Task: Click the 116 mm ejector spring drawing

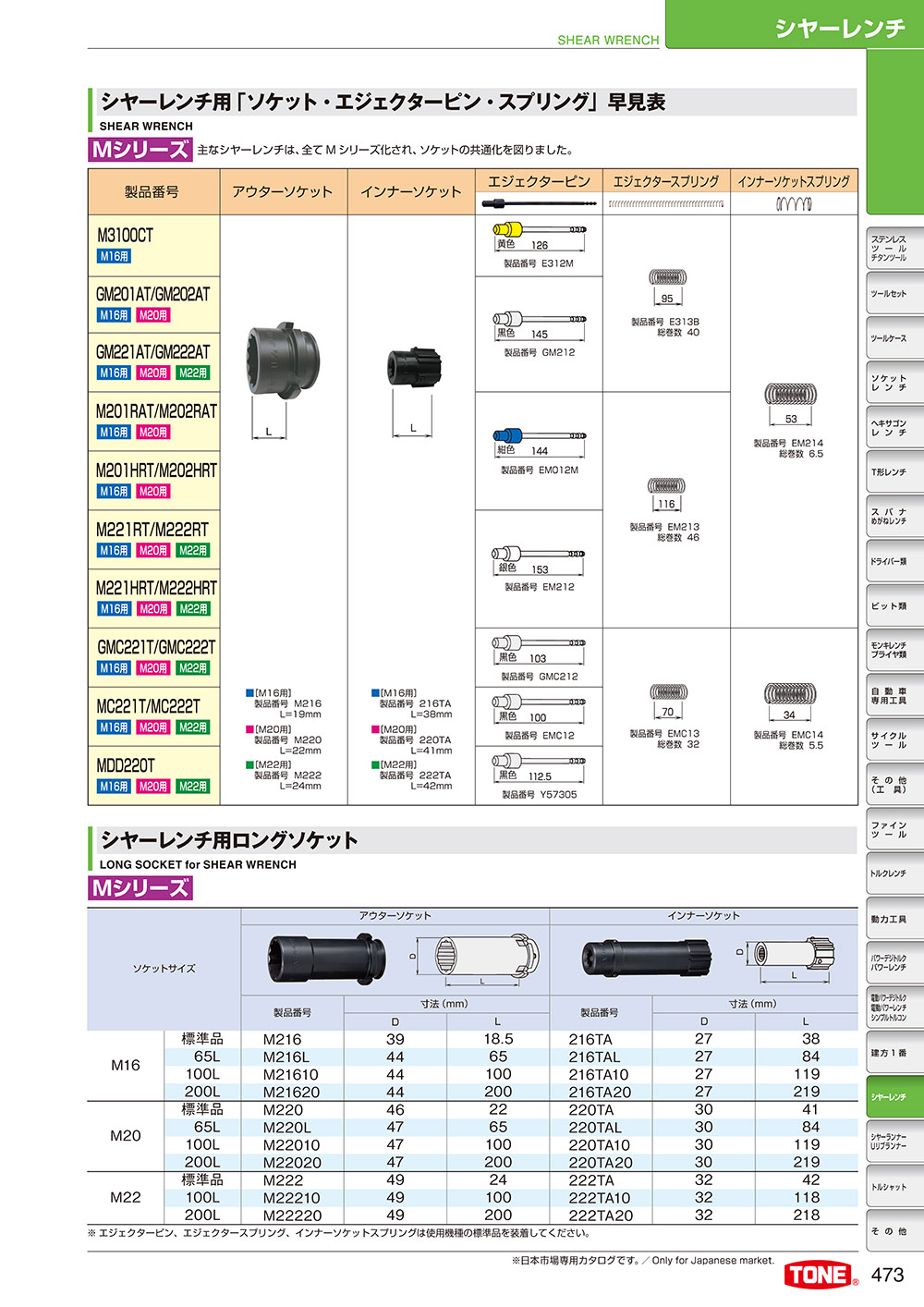Action: click(666, 485)
